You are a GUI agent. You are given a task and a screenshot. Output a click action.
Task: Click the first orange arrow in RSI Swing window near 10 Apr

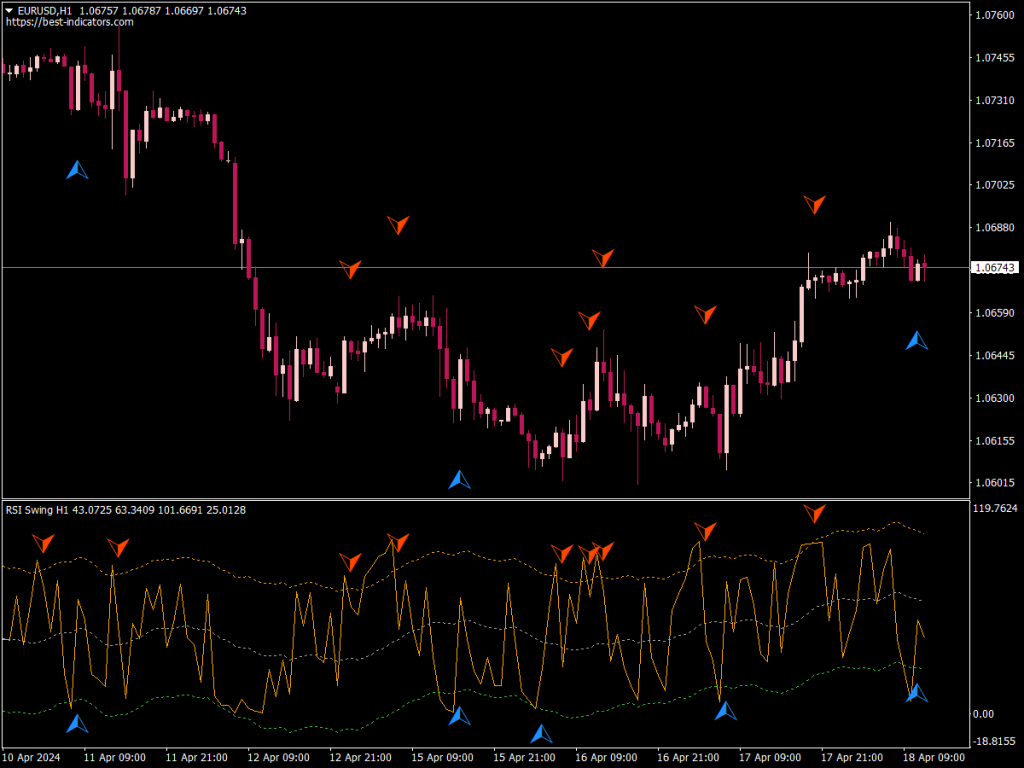(43, 543)
